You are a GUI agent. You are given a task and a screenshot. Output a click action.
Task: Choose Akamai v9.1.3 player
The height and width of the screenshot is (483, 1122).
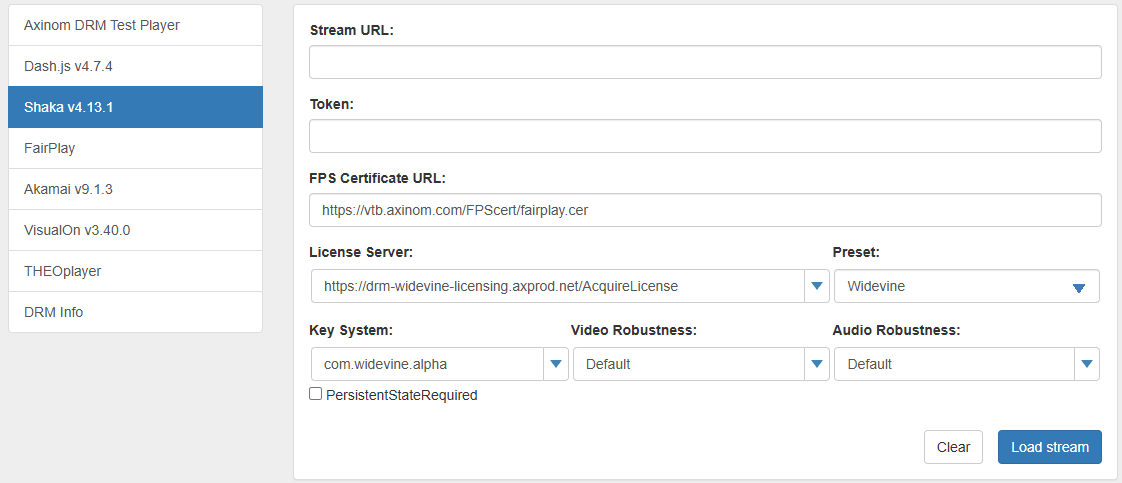[75, 189]
